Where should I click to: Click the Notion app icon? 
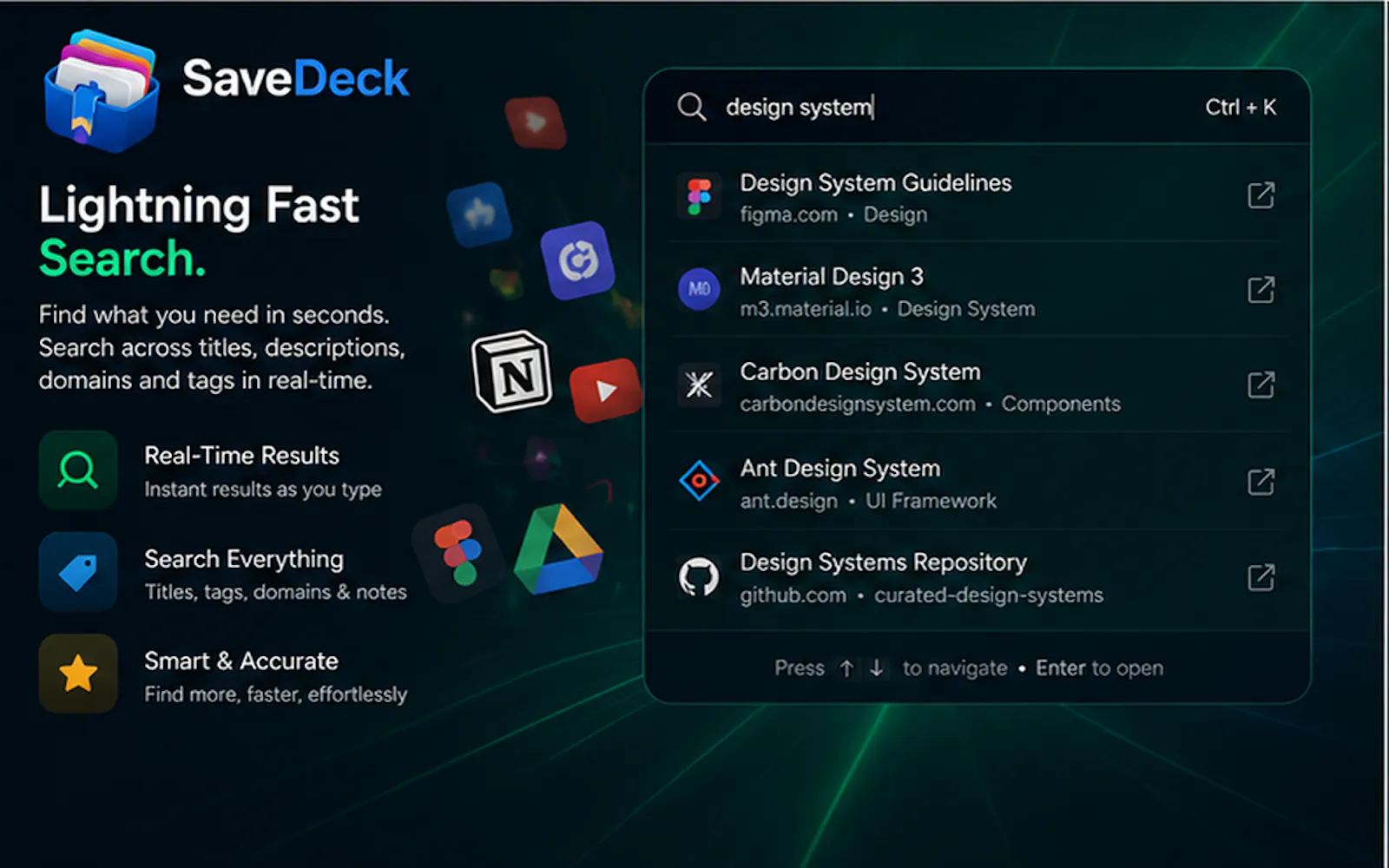[x=513, y=372]
